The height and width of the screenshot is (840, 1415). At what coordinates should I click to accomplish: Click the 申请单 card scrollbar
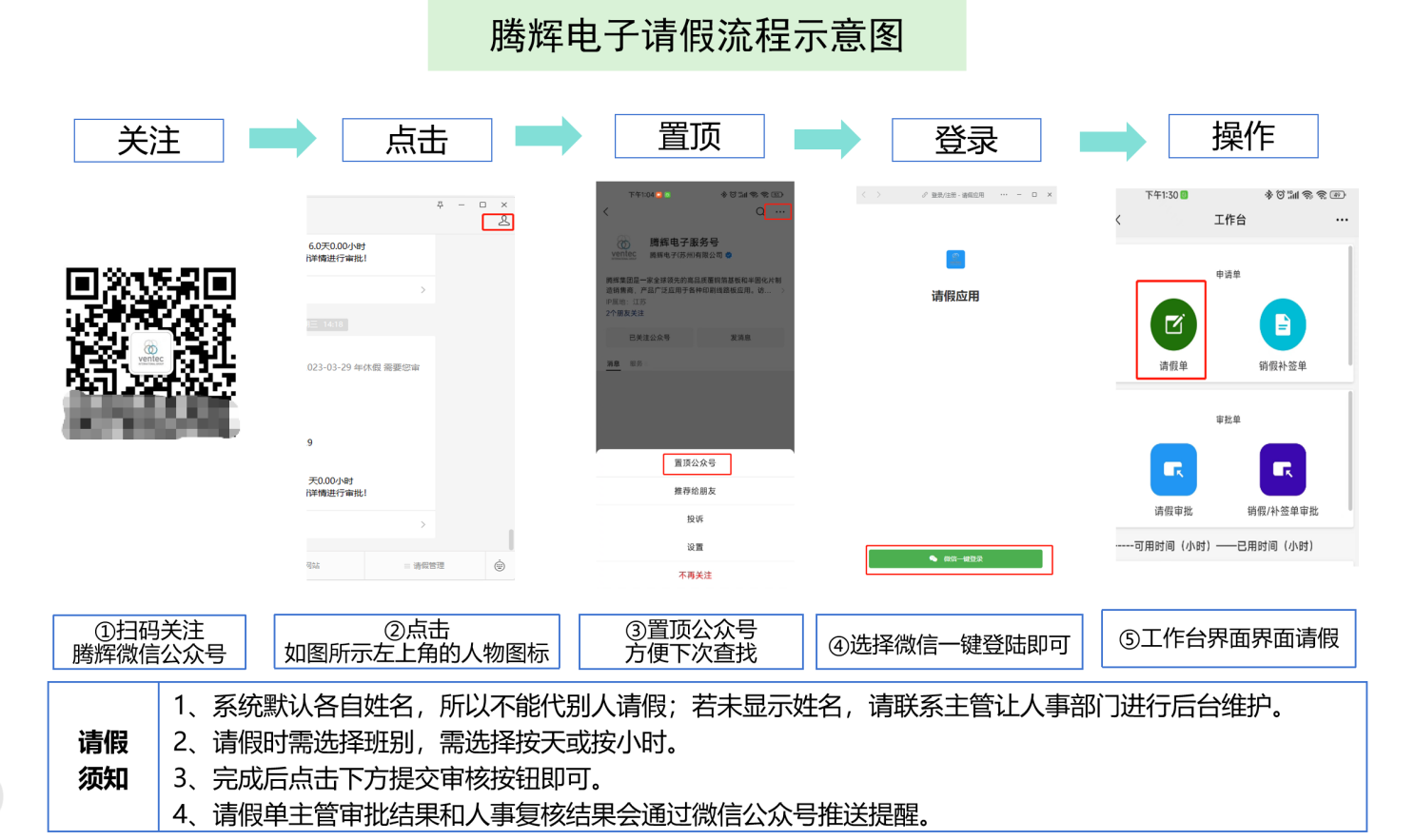coord(1350,306)
